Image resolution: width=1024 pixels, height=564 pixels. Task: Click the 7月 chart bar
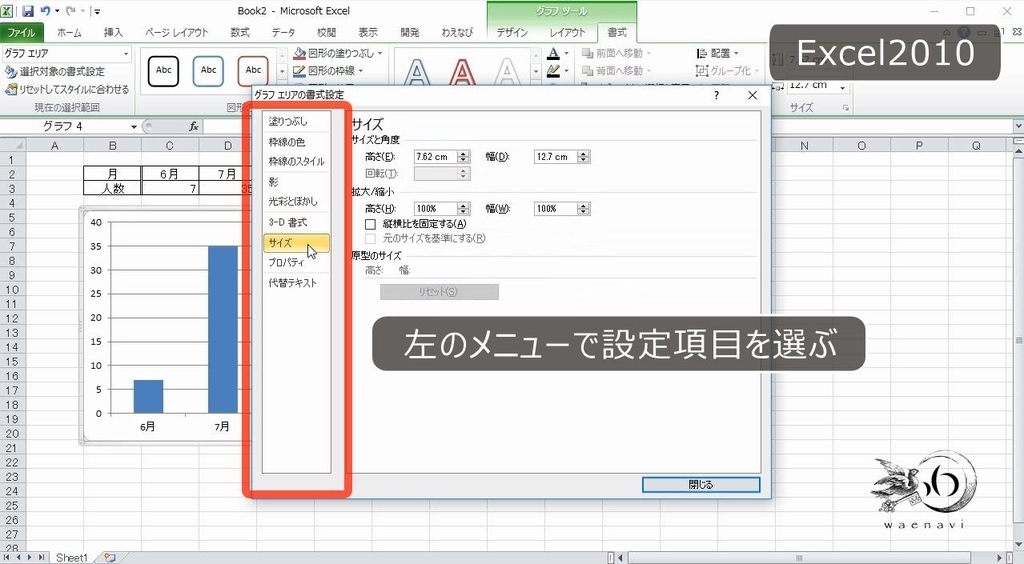(223, 330)
